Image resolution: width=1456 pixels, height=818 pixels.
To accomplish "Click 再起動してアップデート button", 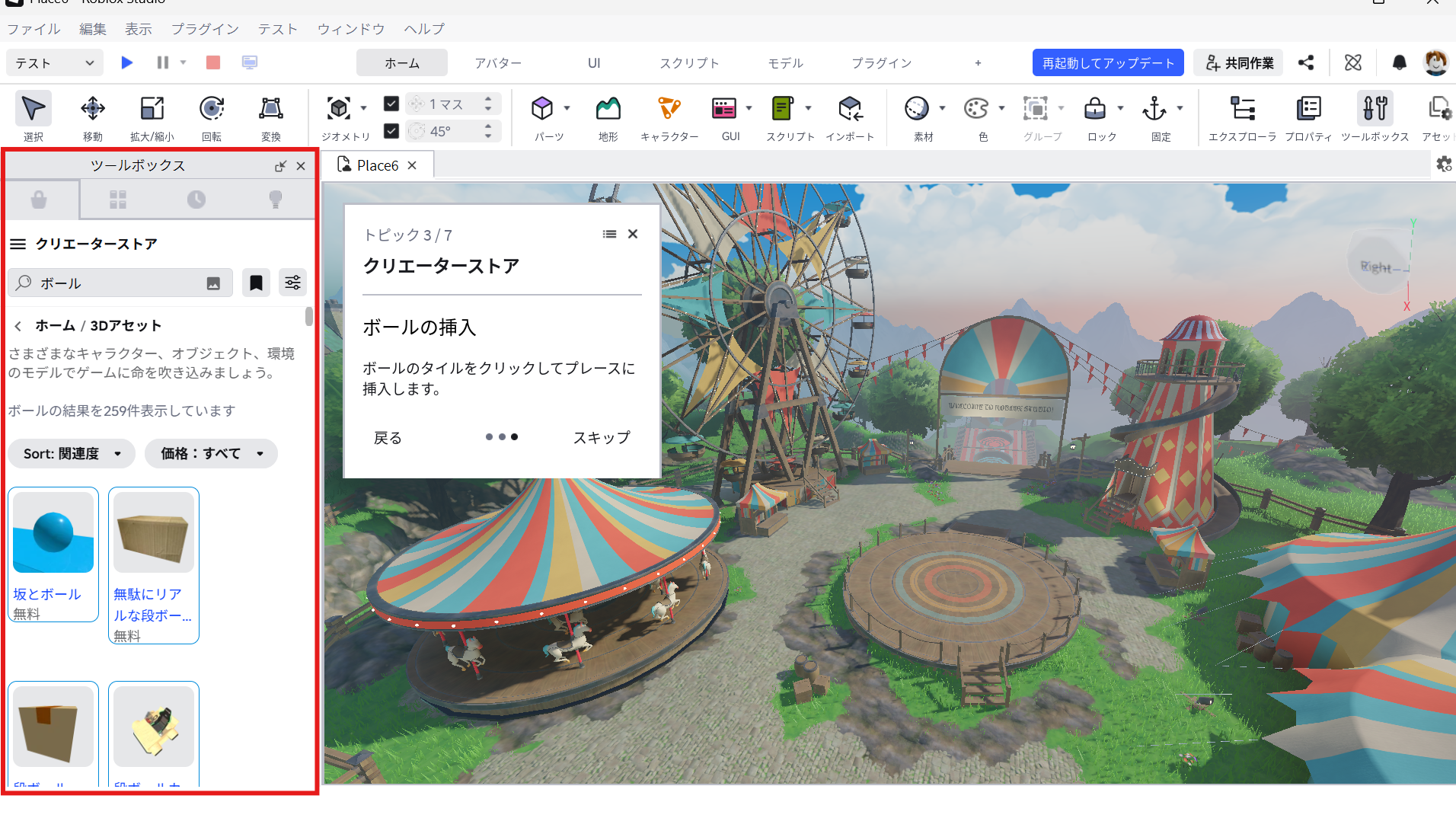I will point(1108,62).
